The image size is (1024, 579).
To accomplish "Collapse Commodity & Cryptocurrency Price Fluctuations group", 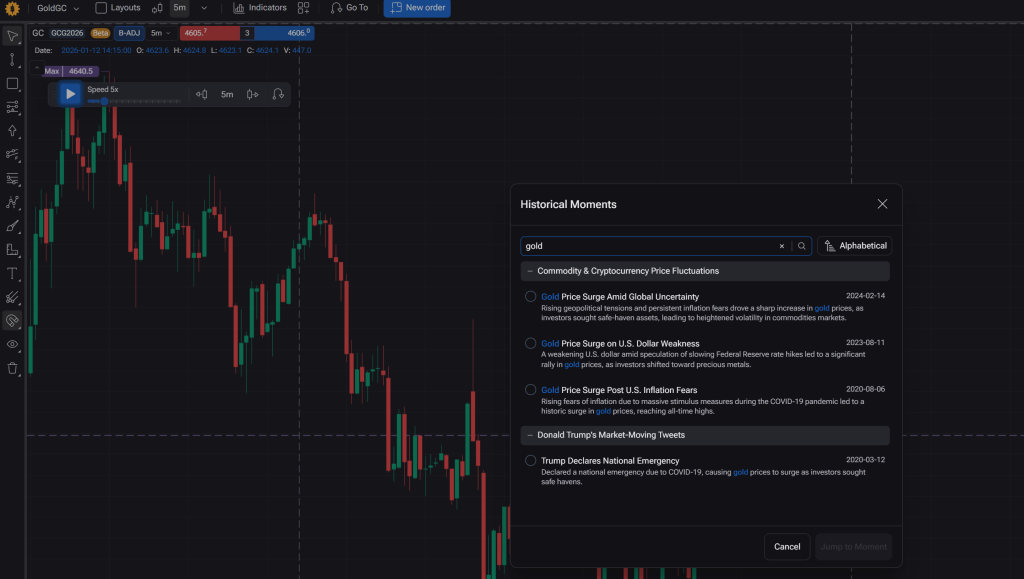I will click(705, 271).
